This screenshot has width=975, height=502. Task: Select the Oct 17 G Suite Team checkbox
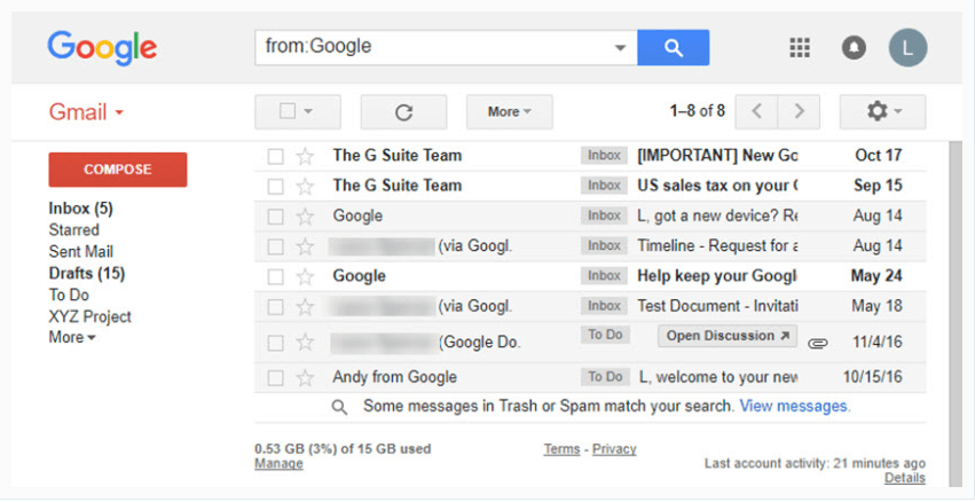pos(275,156)
